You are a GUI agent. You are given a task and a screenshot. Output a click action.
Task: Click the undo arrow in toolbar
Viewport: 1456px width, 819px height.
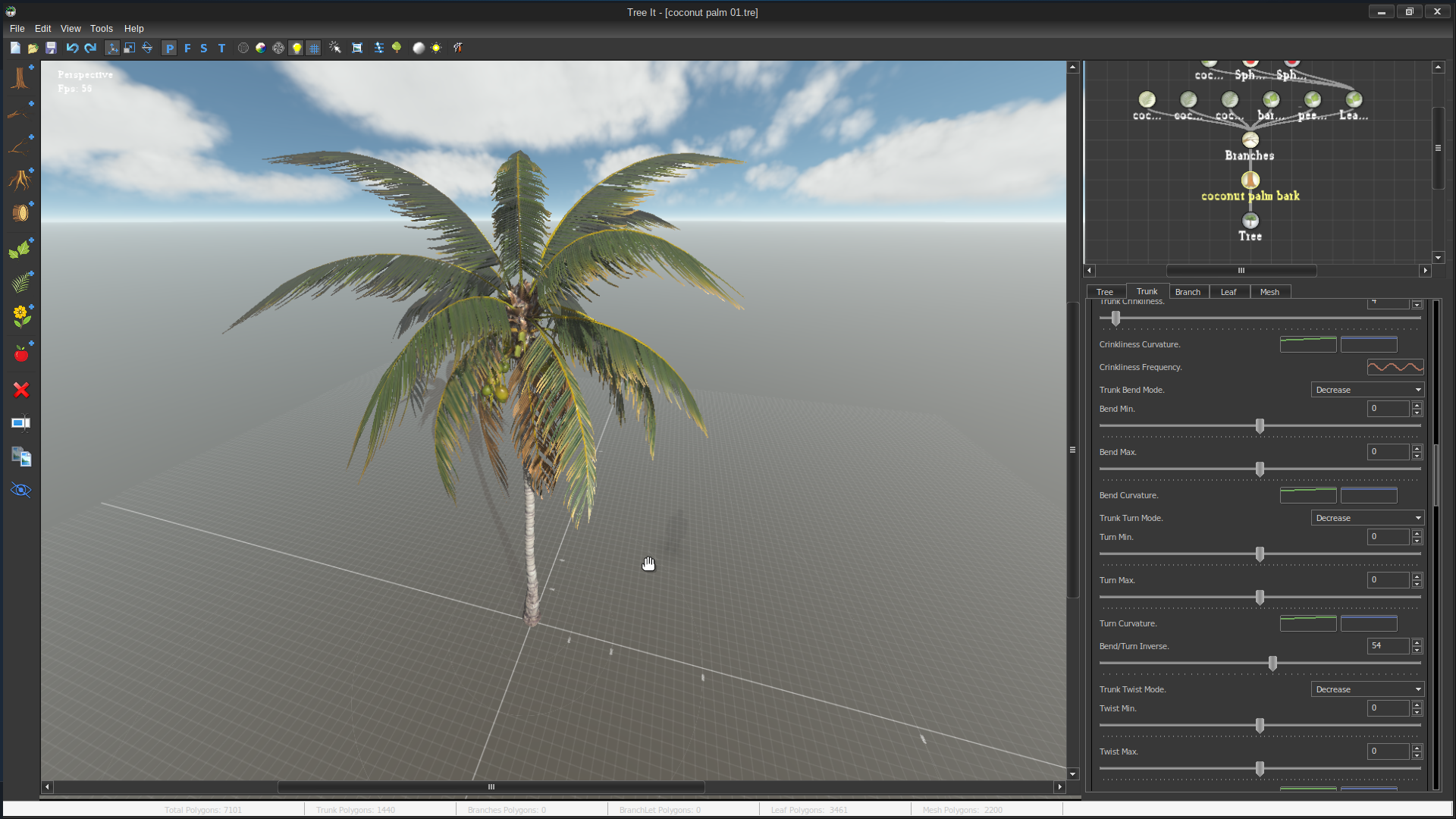click(x=72, y=48)
